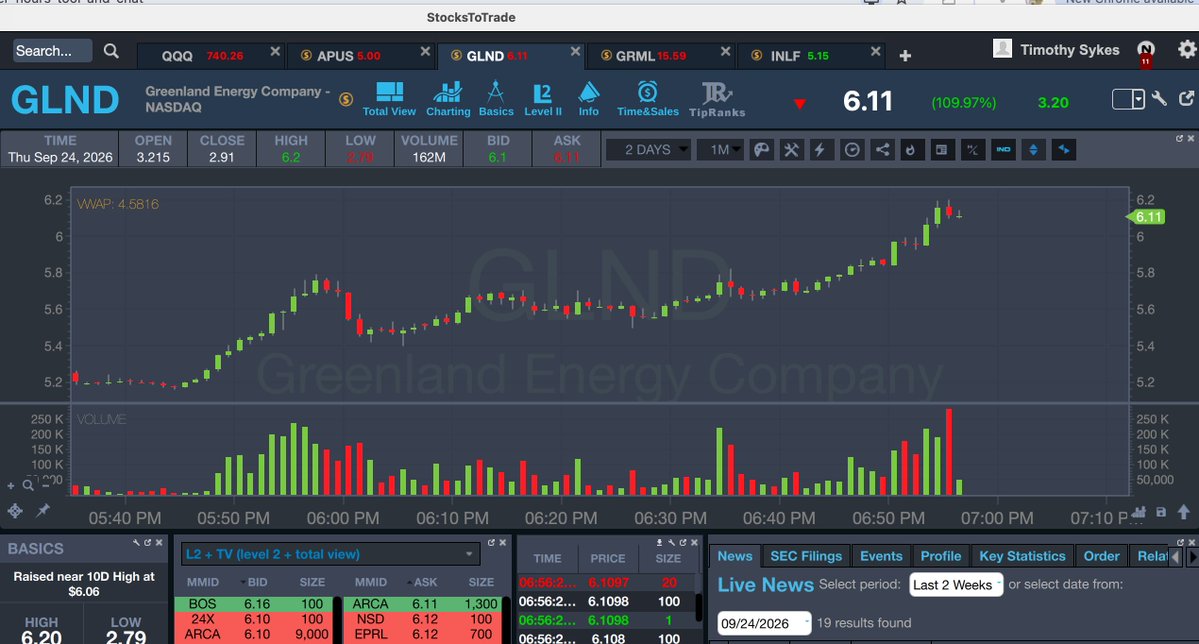The height and width of the screenshot is (644, 1199).
Task: Open notifications icon beside Timothy Sykes
Action: [x=1145, y=52]
